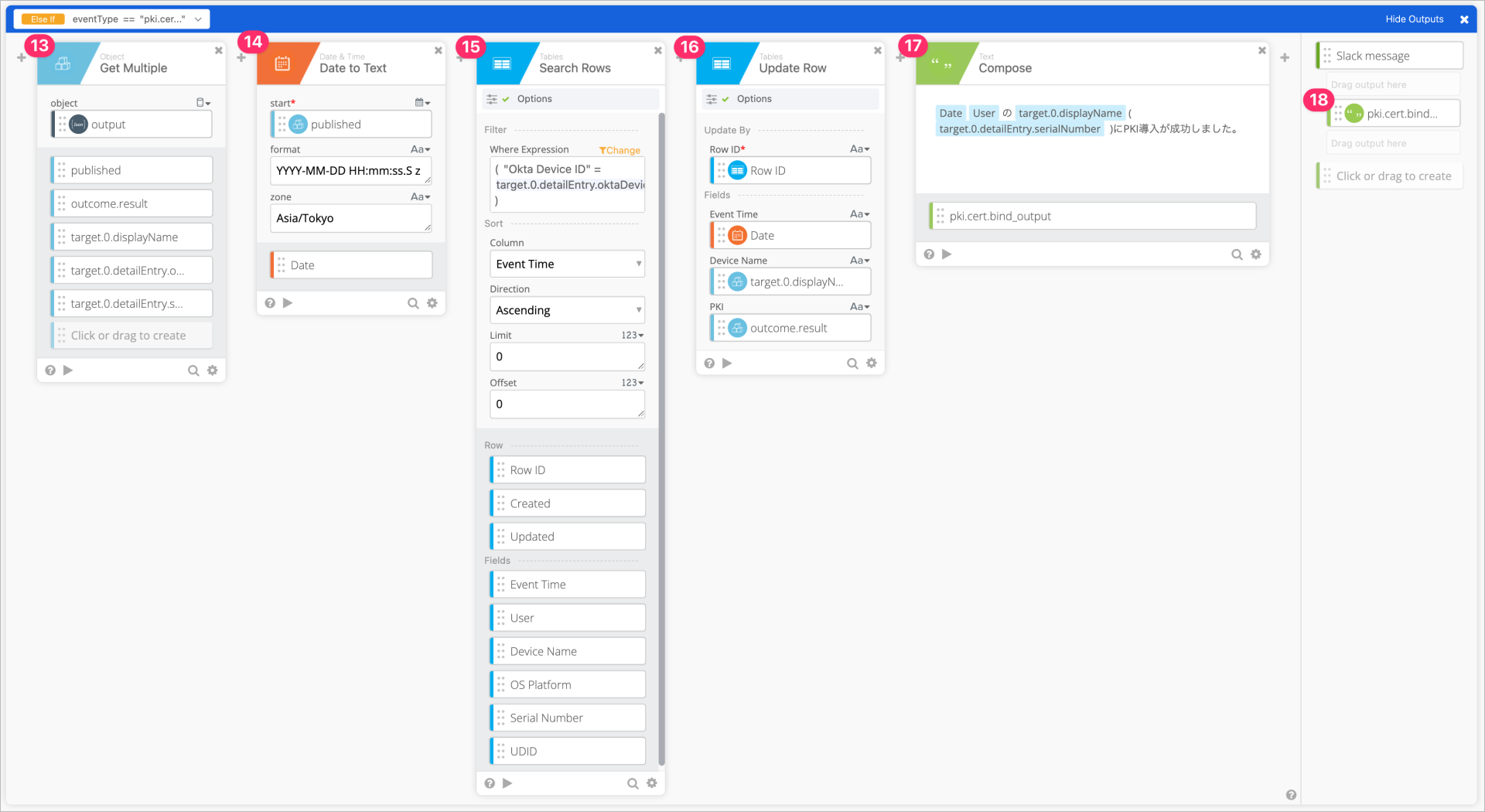The width and height of the screenshot is (1485, 812).
Task: Click the plus icon to add a card after Compose
Action: (1285, 57)
